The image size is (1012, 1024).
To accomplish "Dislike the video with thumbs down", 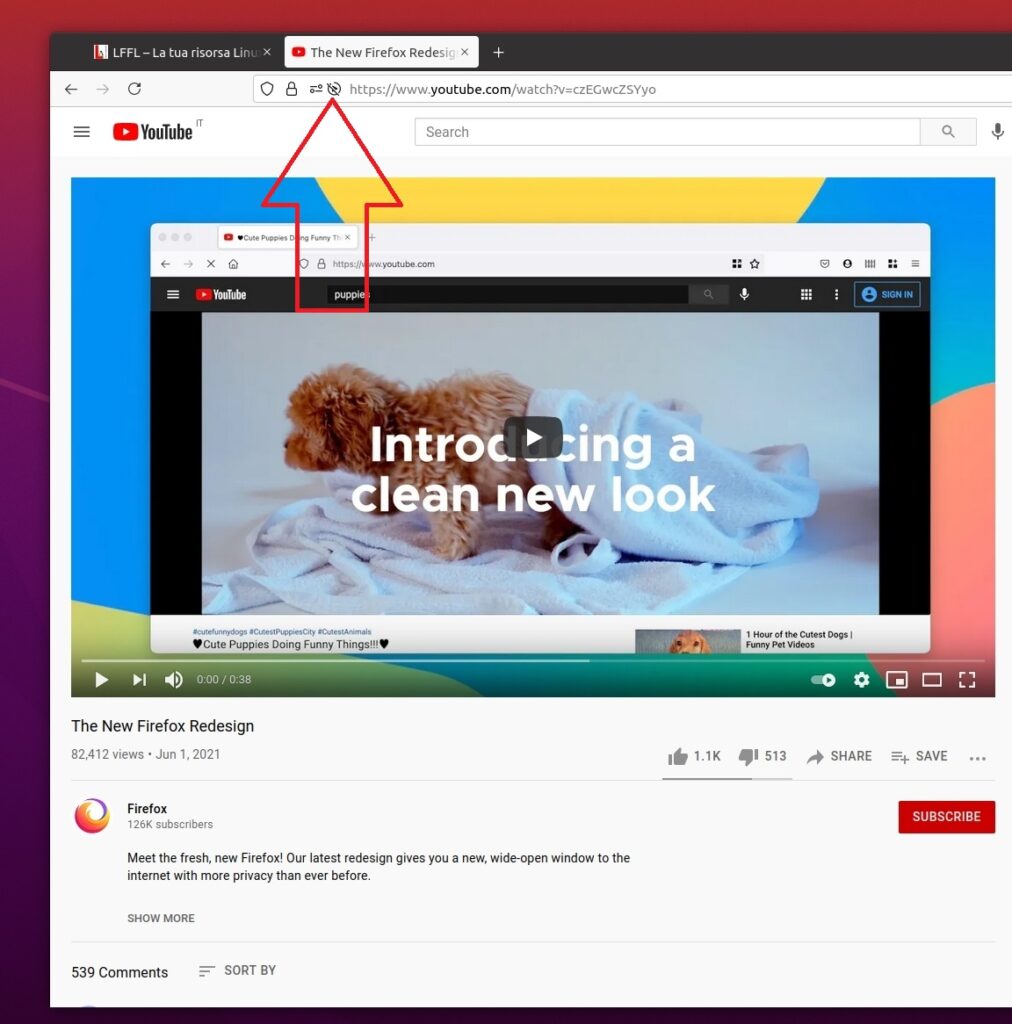I will pos(762,756).
